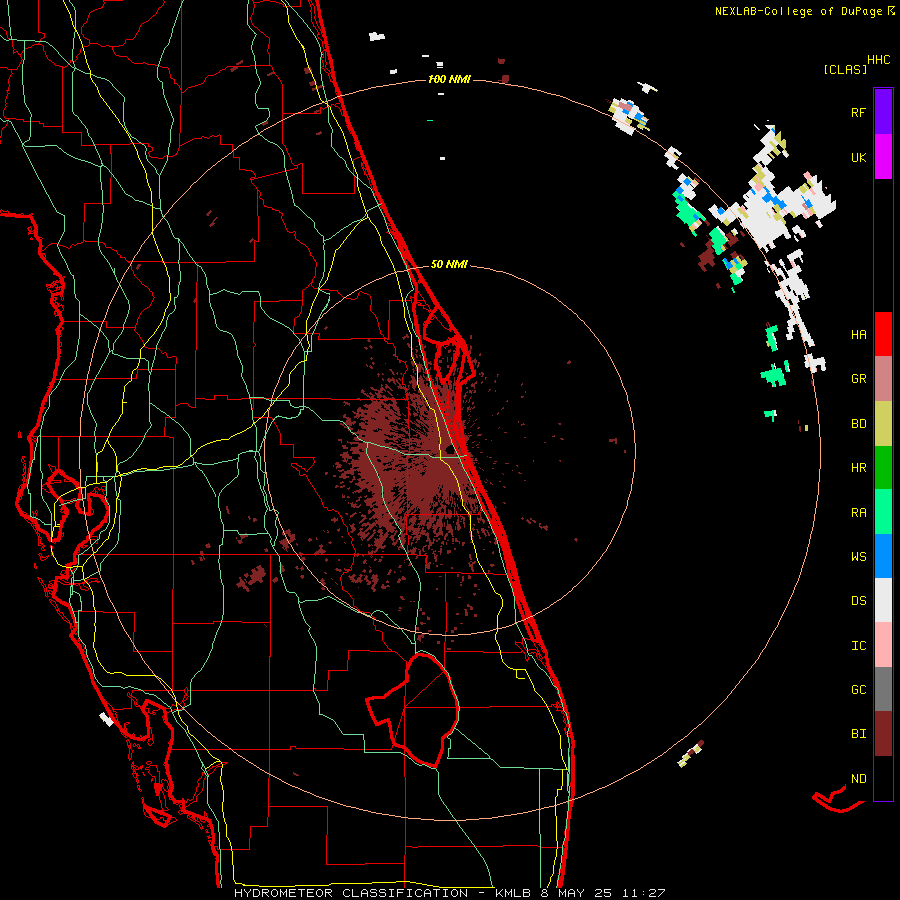900x900 pixels.
Task: Click the RA legend label
Action: coord(858,513)
